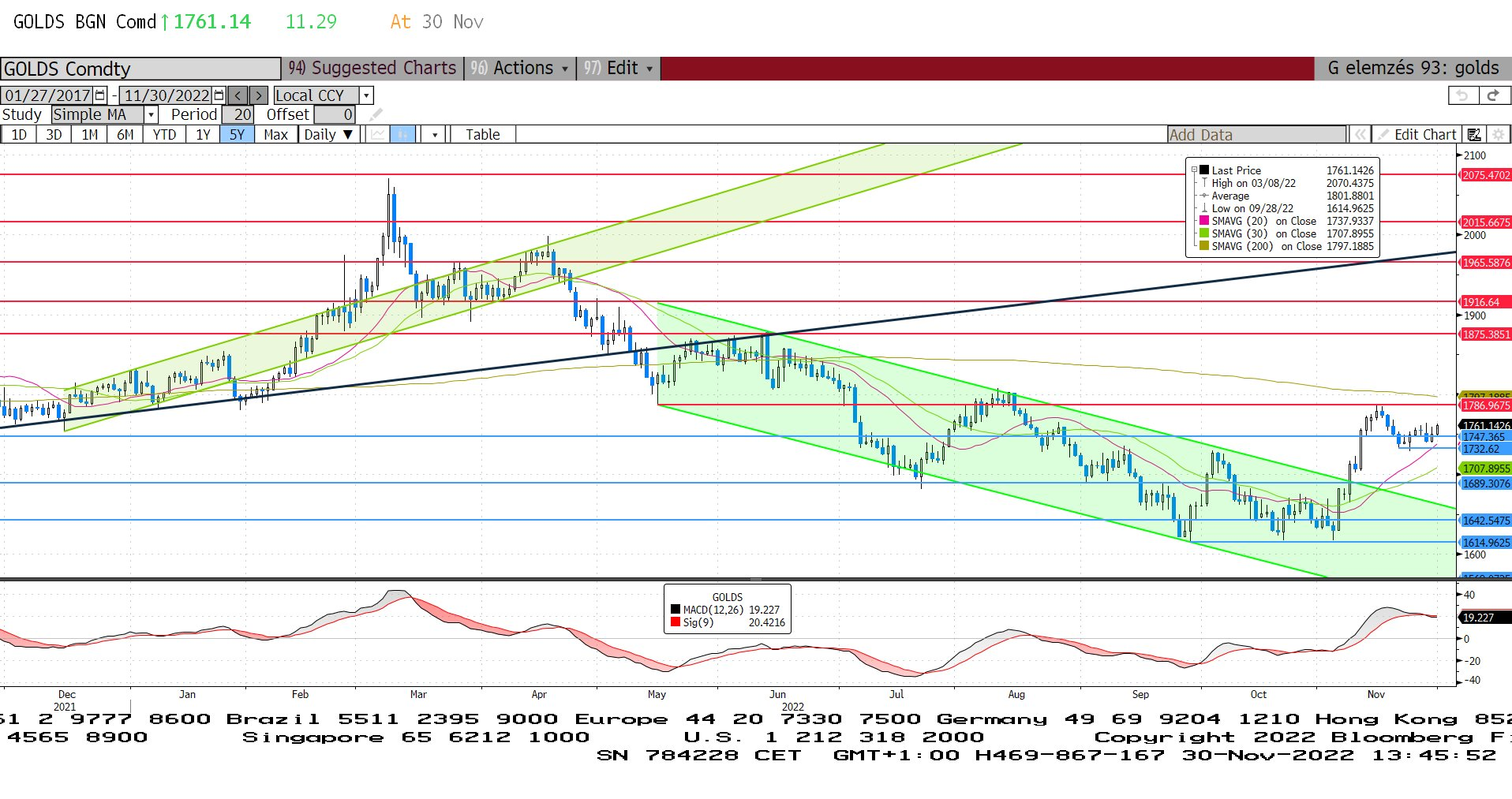Image resolution: width=1512 pixels, height=799 pixels.
Task: Click the 1642.5475 blue price level label
Action: pos(1485,521)
